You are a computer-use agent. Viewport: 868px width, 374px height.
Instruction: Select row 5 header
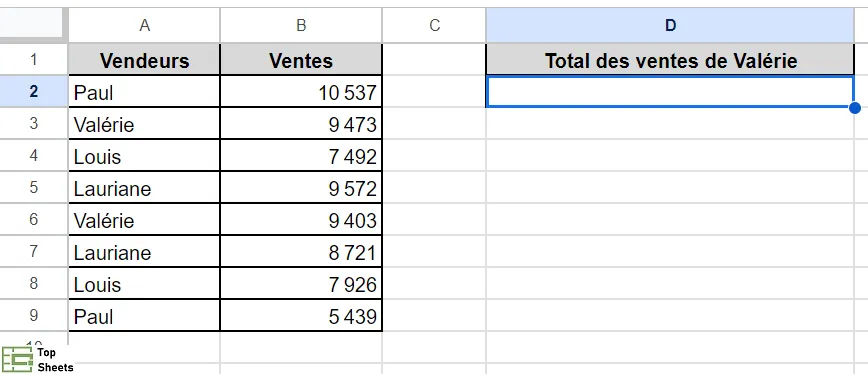tap(34, 188)
